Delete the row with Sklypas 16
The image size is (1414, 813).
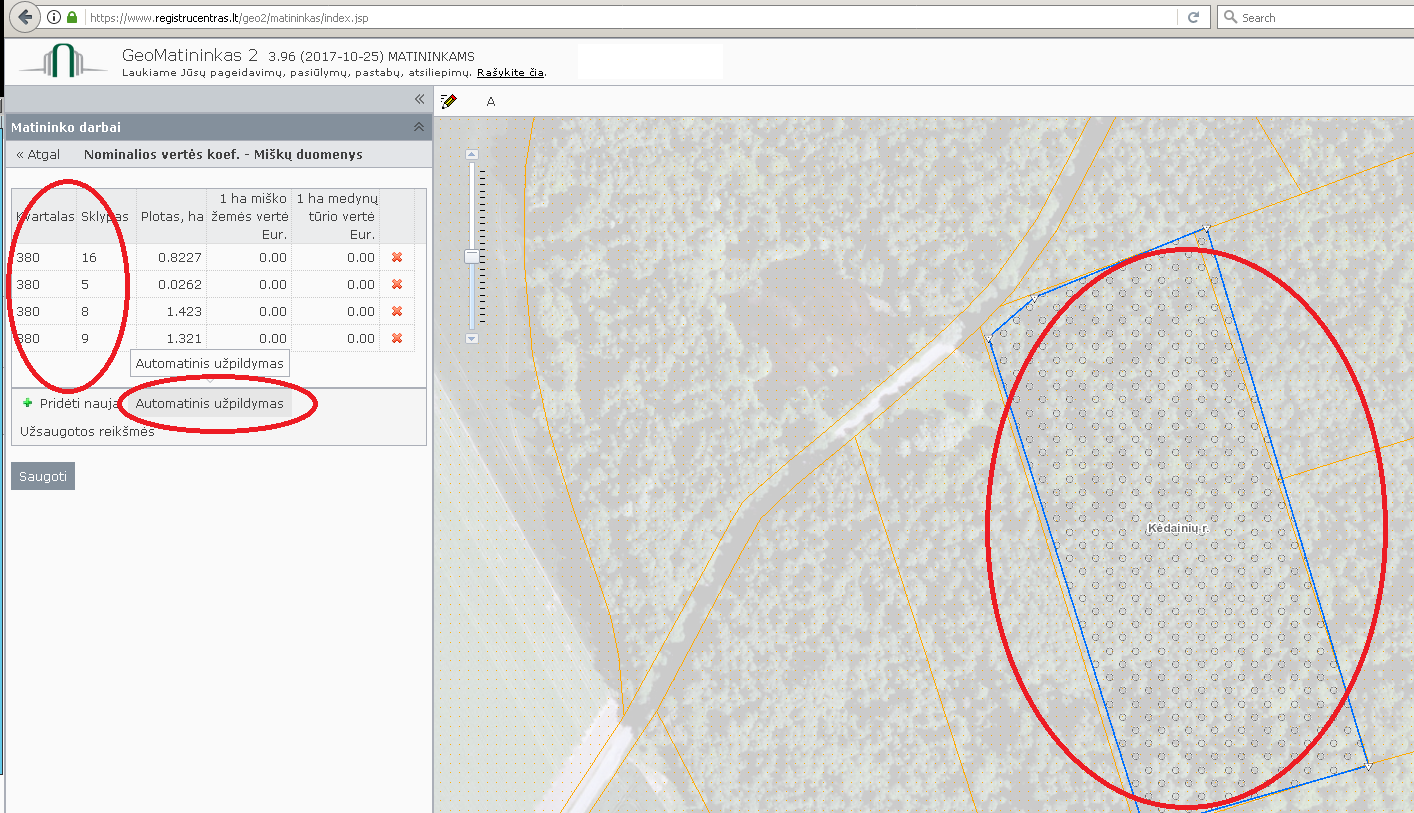click(x=397, y=257)
